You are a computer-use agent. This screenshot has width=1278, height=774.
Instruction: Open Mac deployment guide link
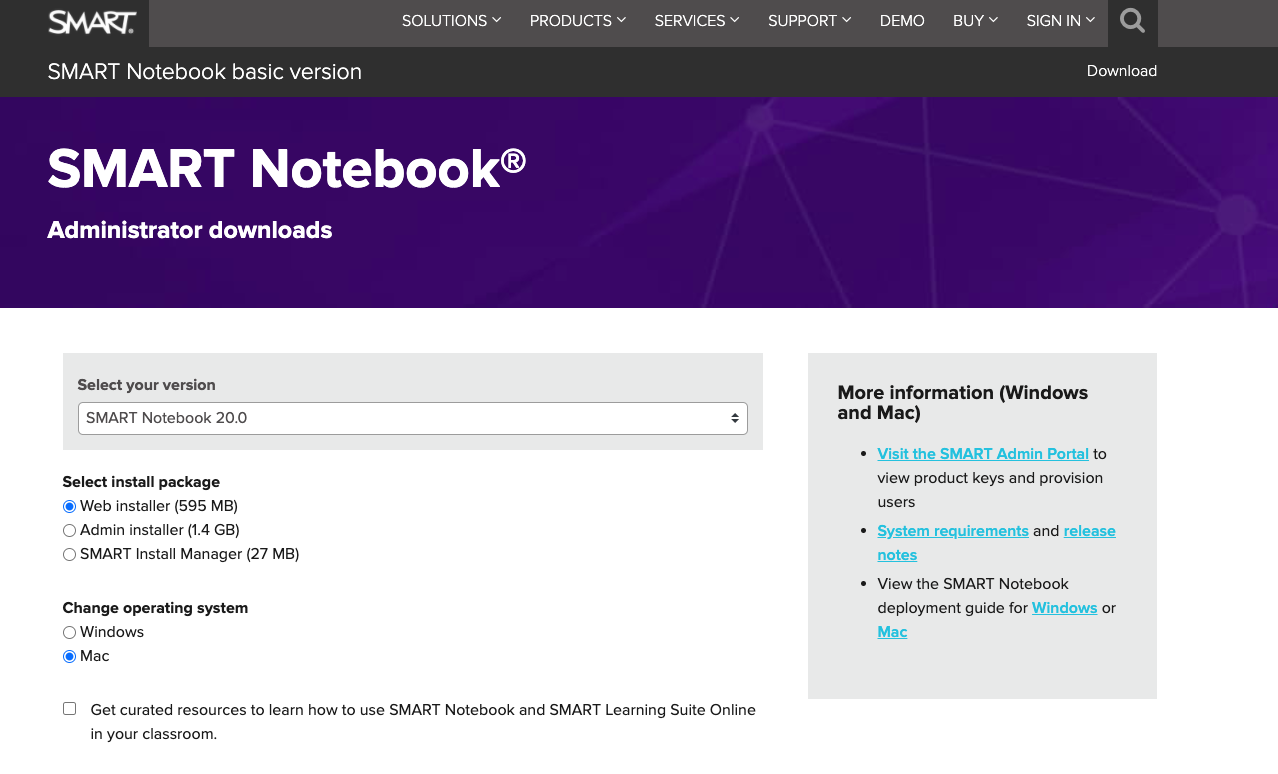(x=892, y=632)
